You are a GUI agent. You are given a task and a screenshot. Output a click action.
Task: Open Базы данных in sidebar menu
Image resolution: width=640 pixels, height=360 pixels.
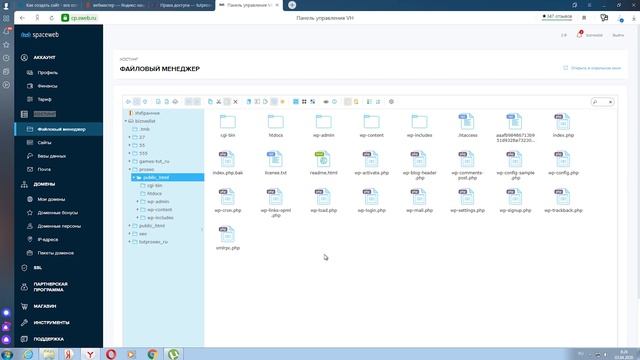[51, 156]
